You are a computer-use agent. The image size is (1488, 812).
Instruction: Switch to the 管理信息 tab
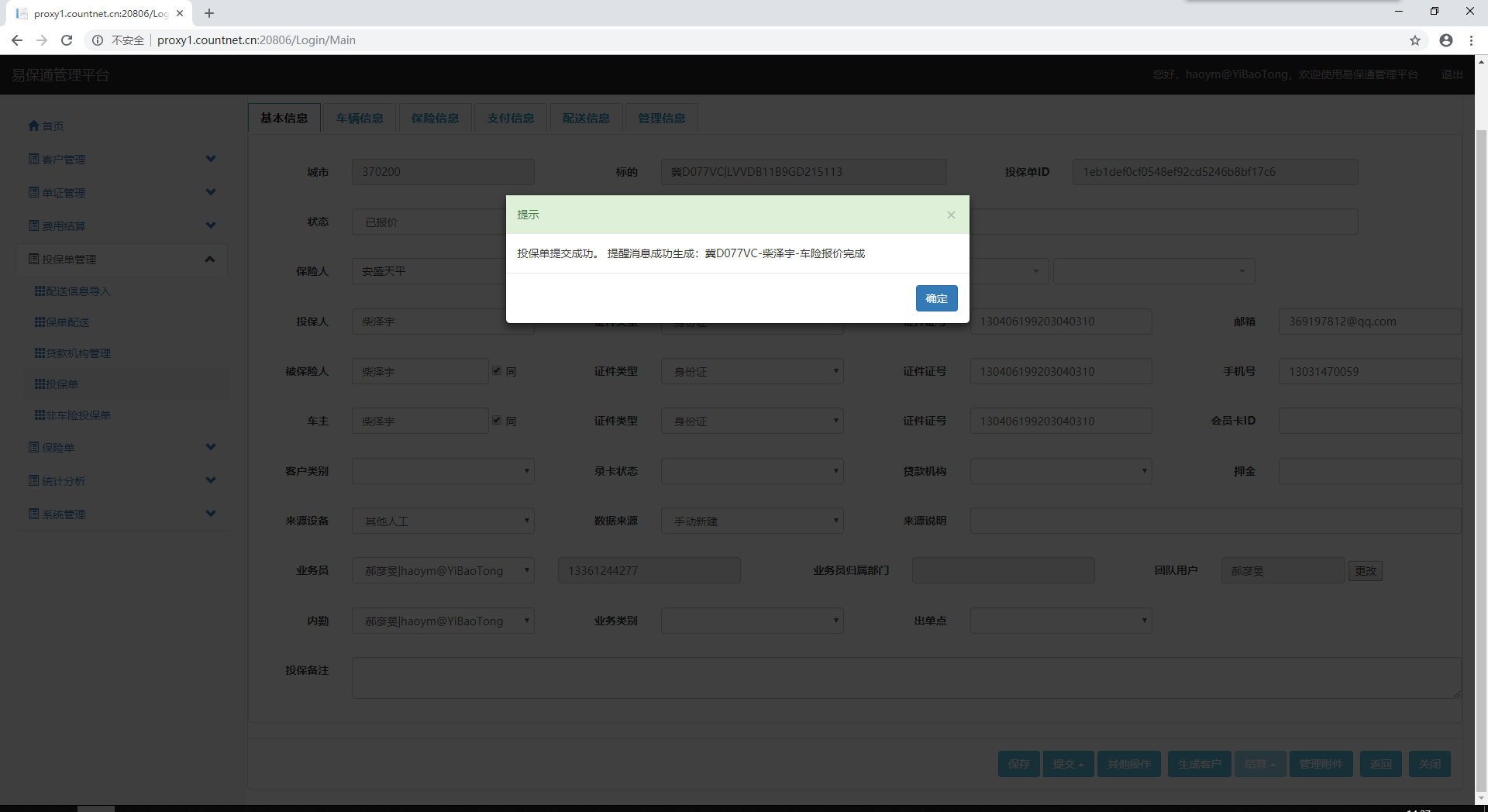click(661, 118)
